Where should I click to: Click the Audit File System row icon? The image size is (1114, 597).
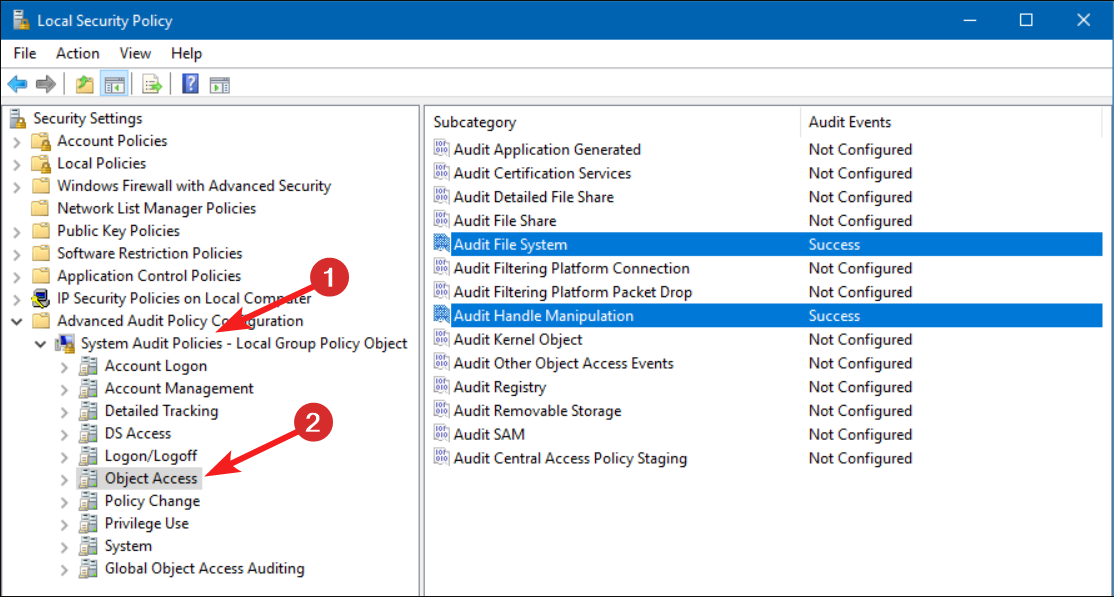441,244
